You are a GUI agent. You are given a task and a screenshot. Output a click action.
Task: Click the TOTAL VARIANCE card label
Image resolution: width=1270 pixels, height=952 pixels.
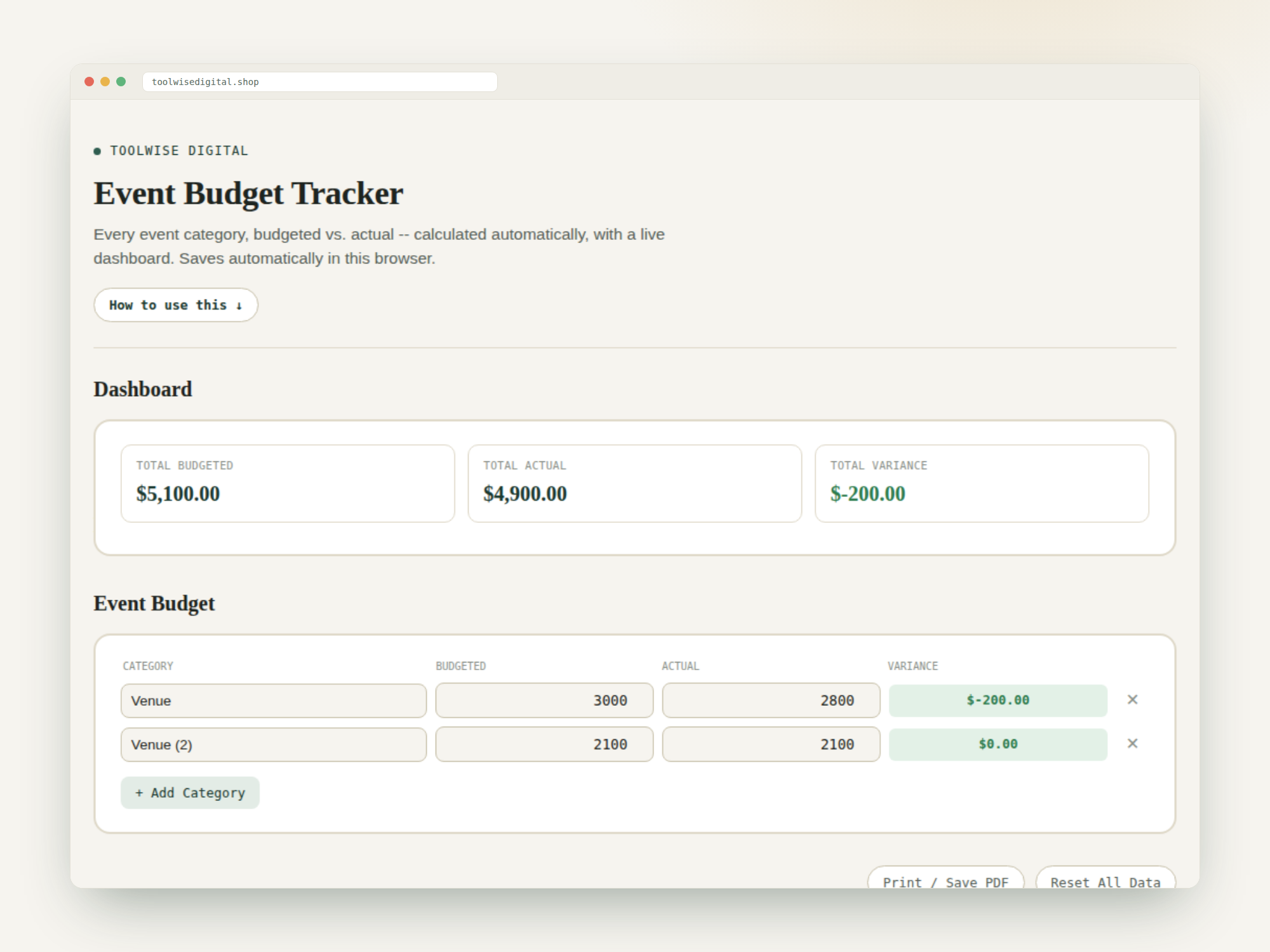point(879,465)
